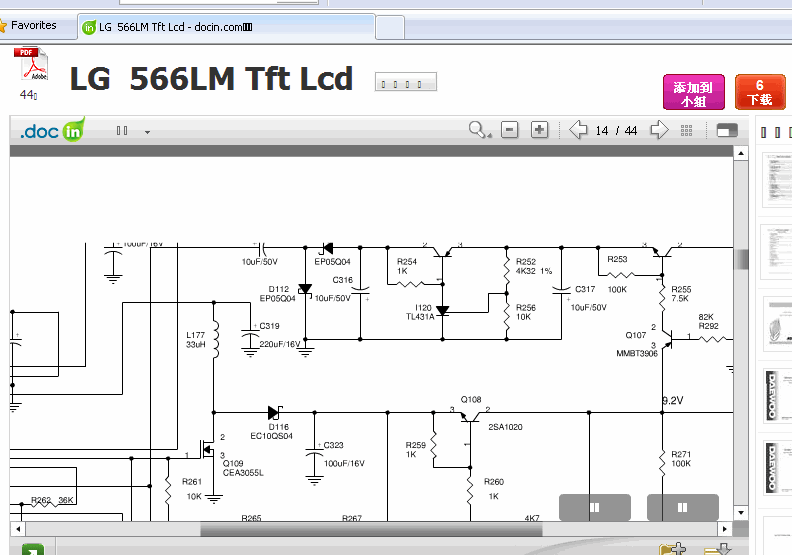This screenshot has width=792, height=555.
Task: Click the 9.2V voltage label
Action: pos(673,400)
